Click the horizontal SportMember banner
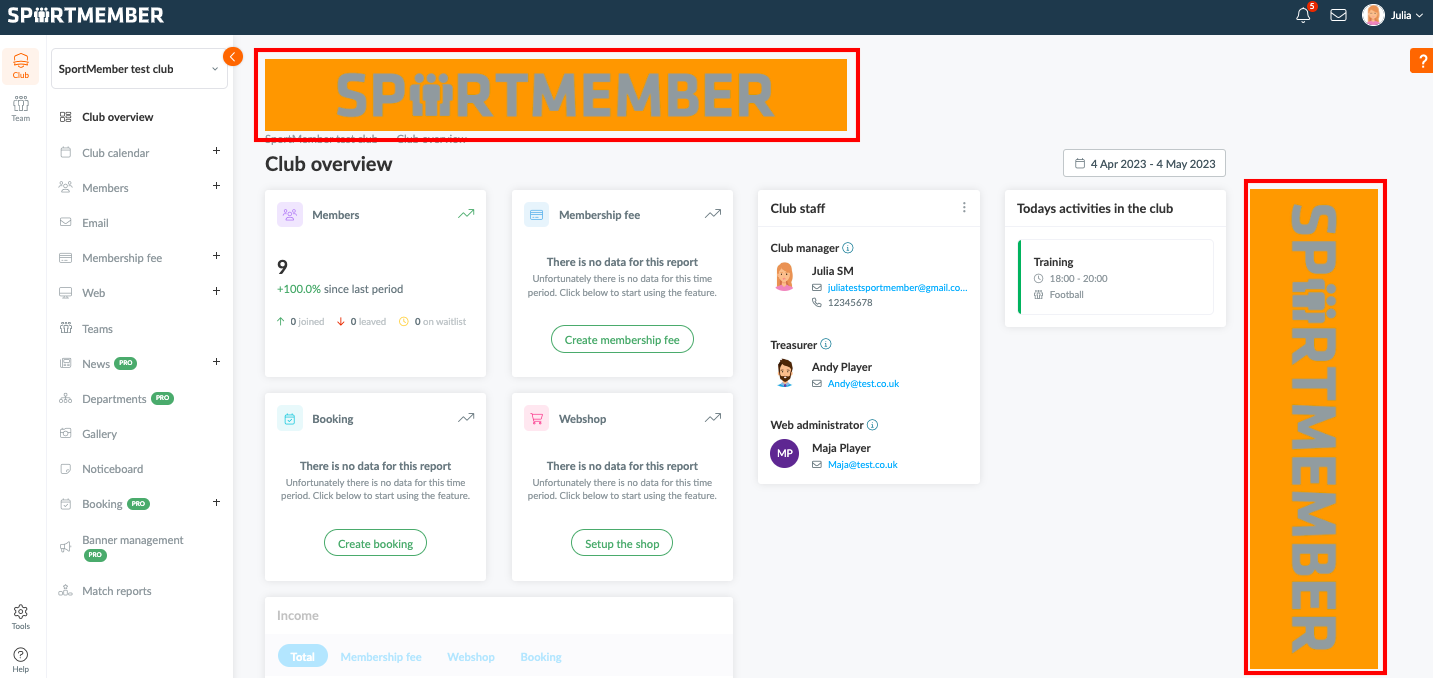This screenshot has width=1433, height=678. 556,95
